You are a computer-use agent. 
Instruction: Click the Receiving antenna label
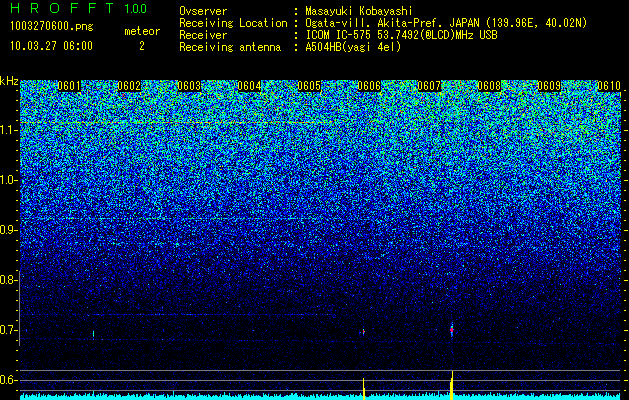click(230, 47)
